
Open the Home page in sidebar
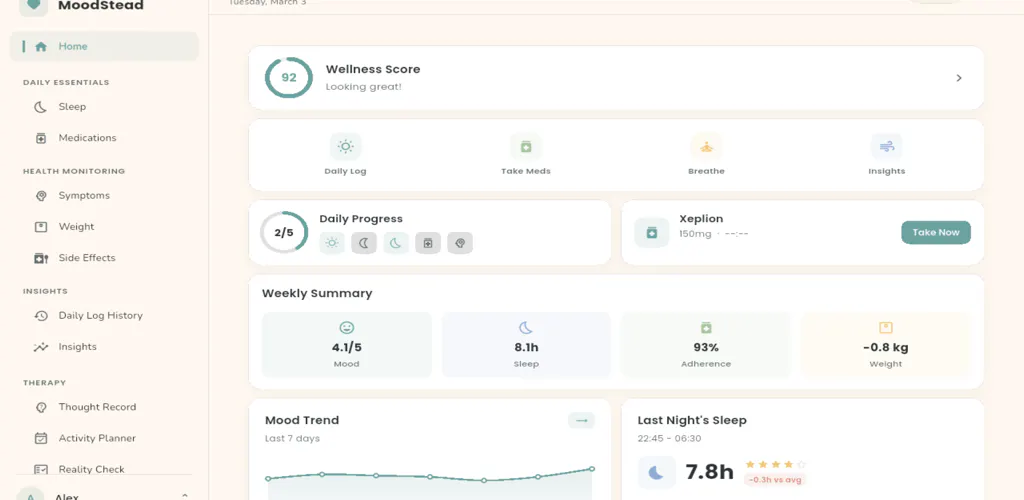104,46
